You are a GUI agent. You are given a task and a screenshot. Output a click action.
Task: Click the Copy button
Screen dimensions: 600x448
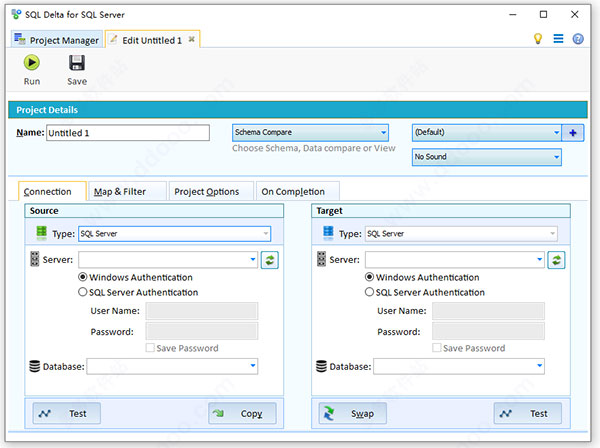click(242, 413)
